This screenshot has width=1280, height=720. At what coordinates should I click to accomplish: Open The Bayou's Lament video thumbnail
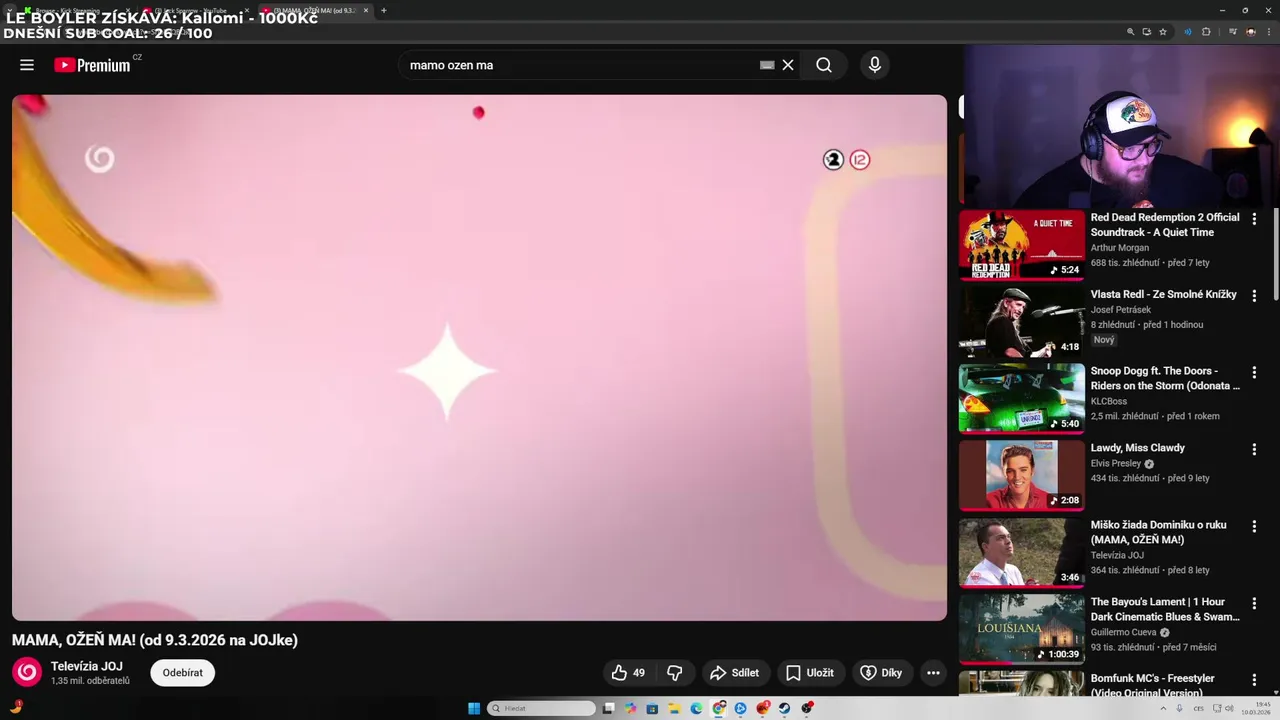coord(1021,629)
